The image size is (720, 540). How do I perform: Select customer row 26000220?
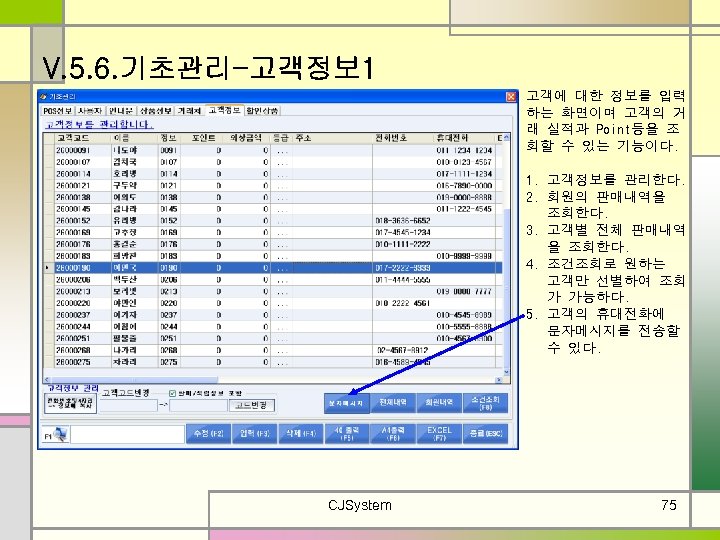click(x=275, y=303)
